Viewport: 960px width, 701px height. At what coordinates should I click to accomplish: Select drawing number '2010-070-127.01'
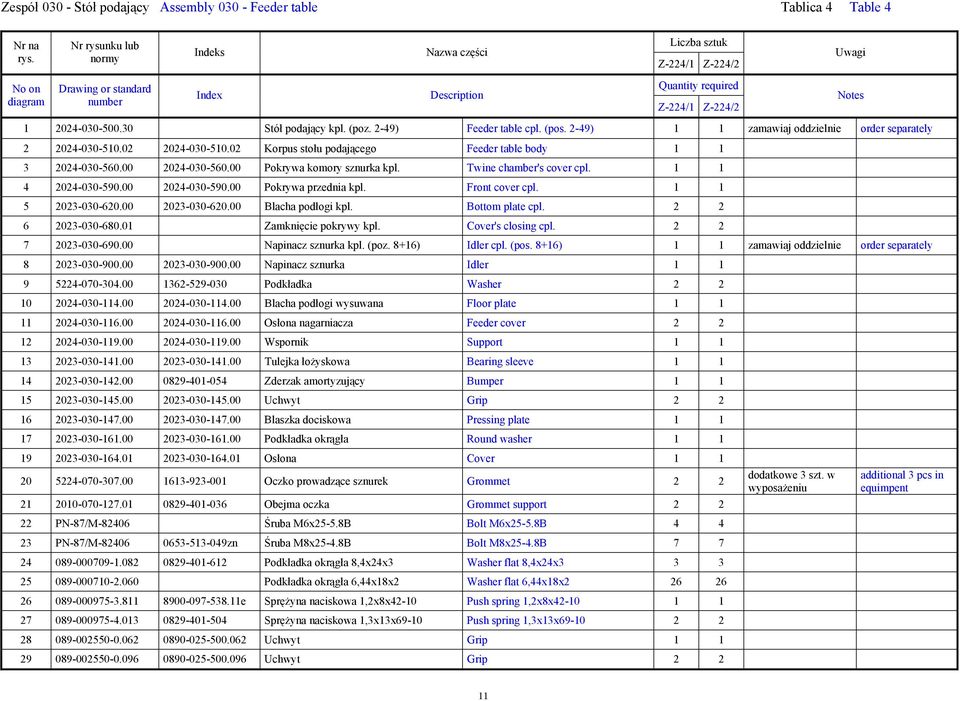94,504
